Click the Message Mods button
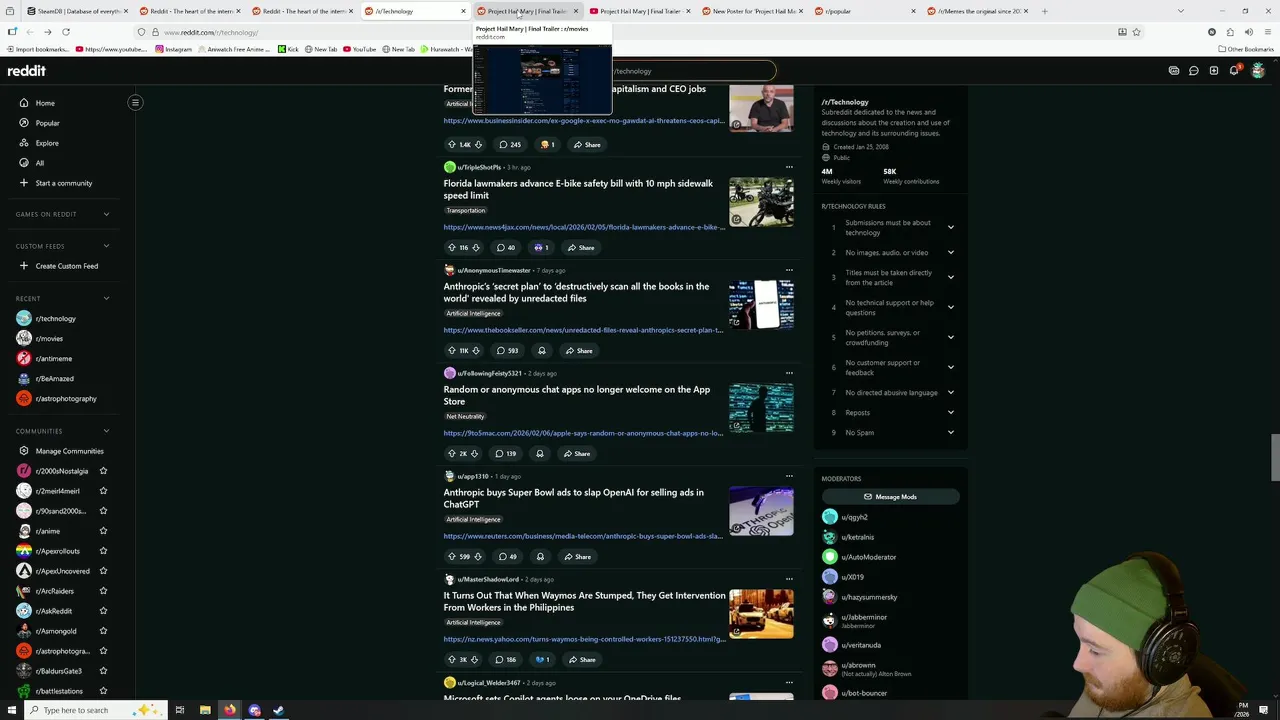Viewport: 1280px width, 720px height. [890, 497]
